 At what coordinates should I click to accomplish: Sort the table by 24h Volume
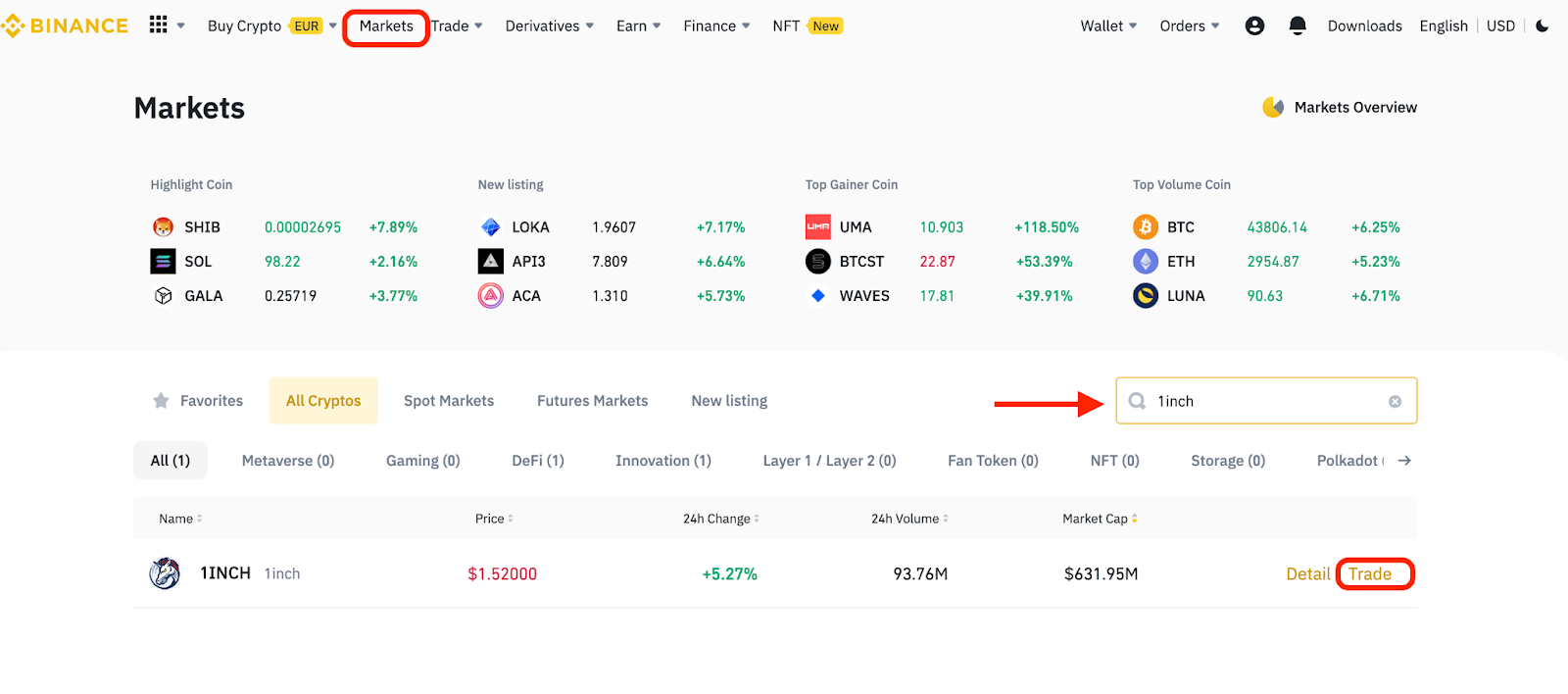(909, 519)
